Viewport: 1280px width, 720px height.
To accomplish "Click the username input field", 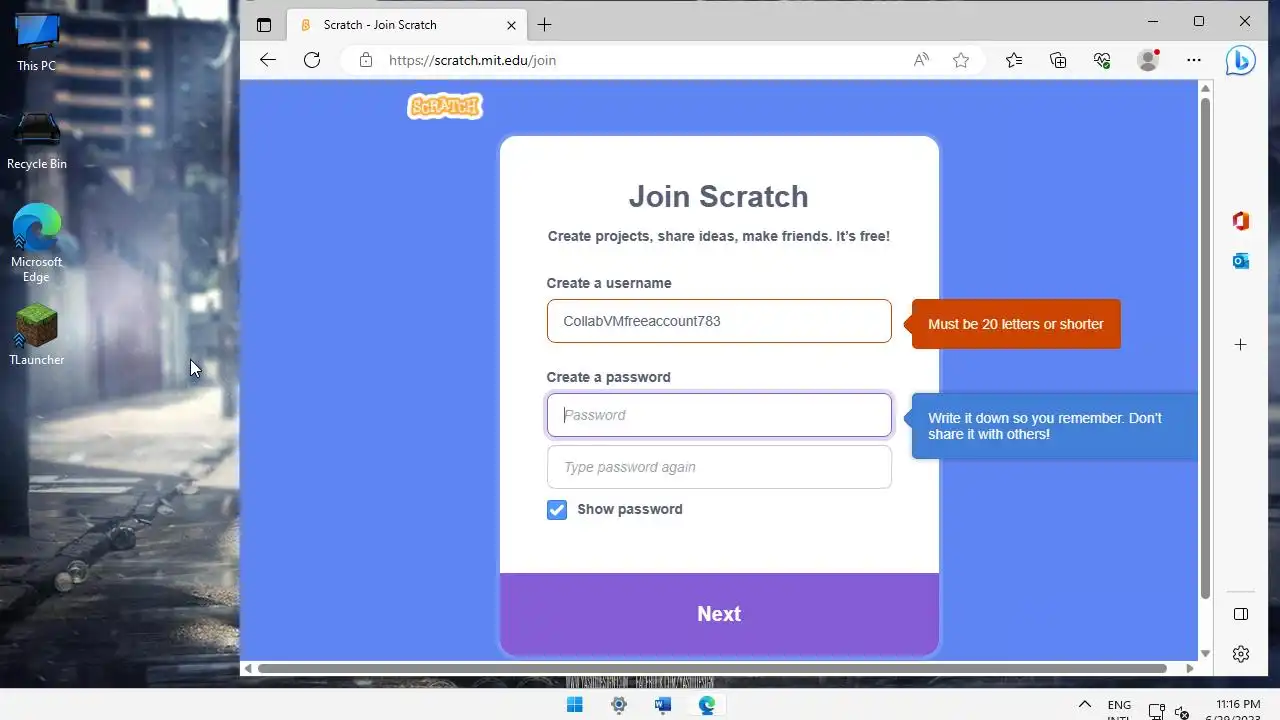I will [719, 321].
